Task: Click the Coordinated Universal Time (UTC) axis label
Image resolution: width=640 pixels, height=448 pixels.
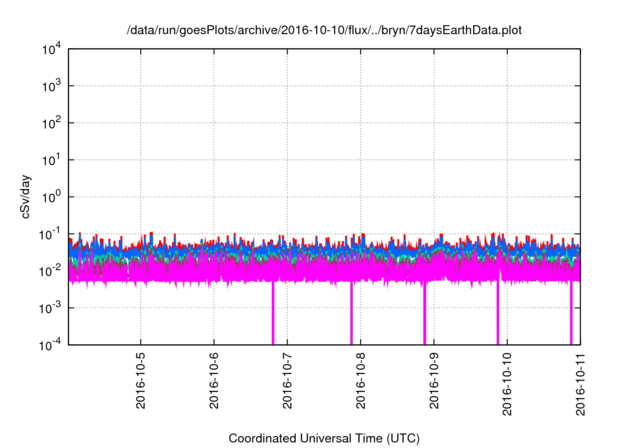Action: point(324,438)
